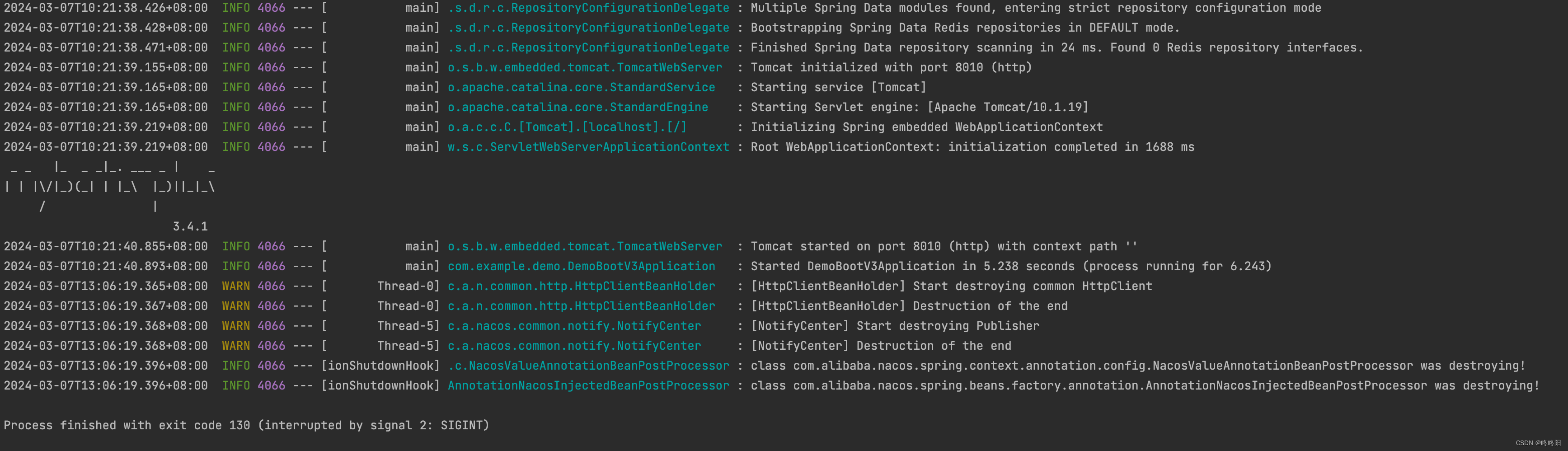
Task: Click o.a.c.c.C.[Tomcat].[localhost].[/] logger name
Action: [x=567, y=127]
